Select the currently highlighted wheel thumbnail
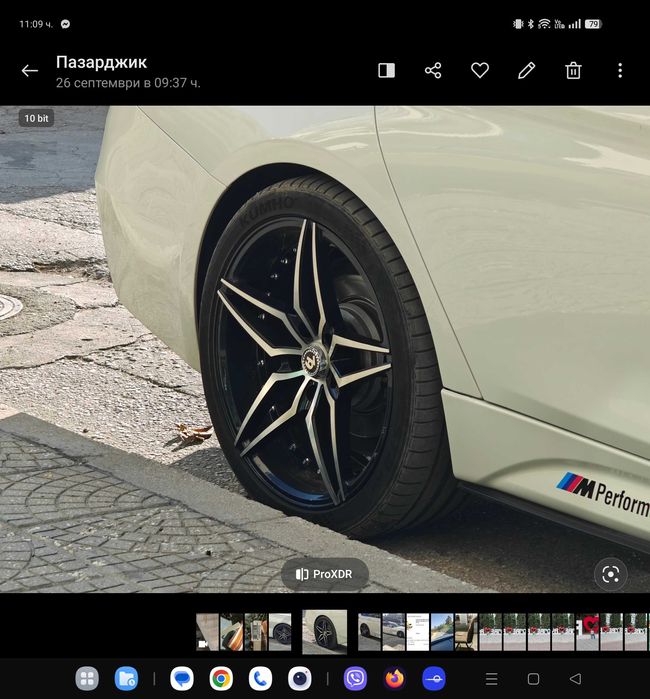The height and width of the screenshot is (699, 650). click(x=324, y=632)
